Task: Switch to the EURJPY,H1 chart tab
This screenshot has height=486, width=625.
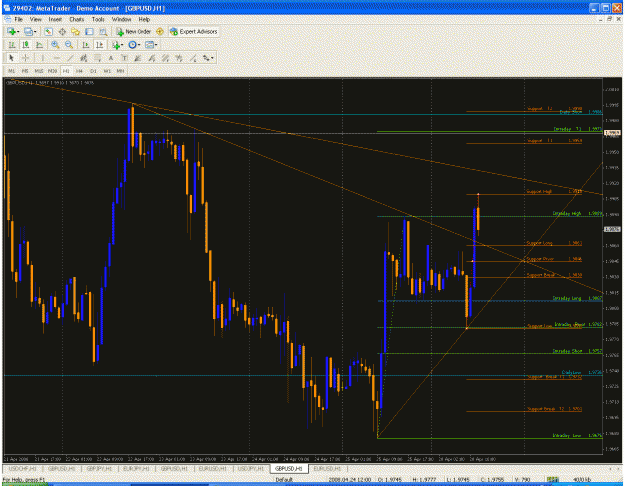Action: [x=136, y=469]
